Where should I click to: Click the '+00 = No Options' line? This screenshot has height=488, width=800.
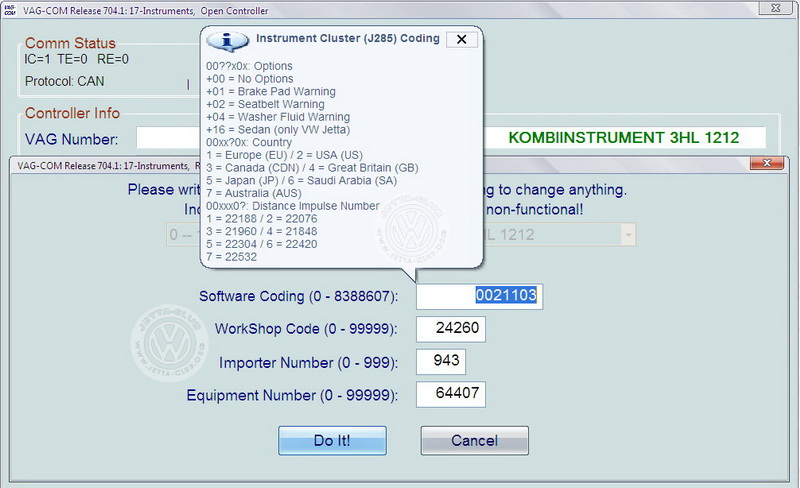coord(249,79)
